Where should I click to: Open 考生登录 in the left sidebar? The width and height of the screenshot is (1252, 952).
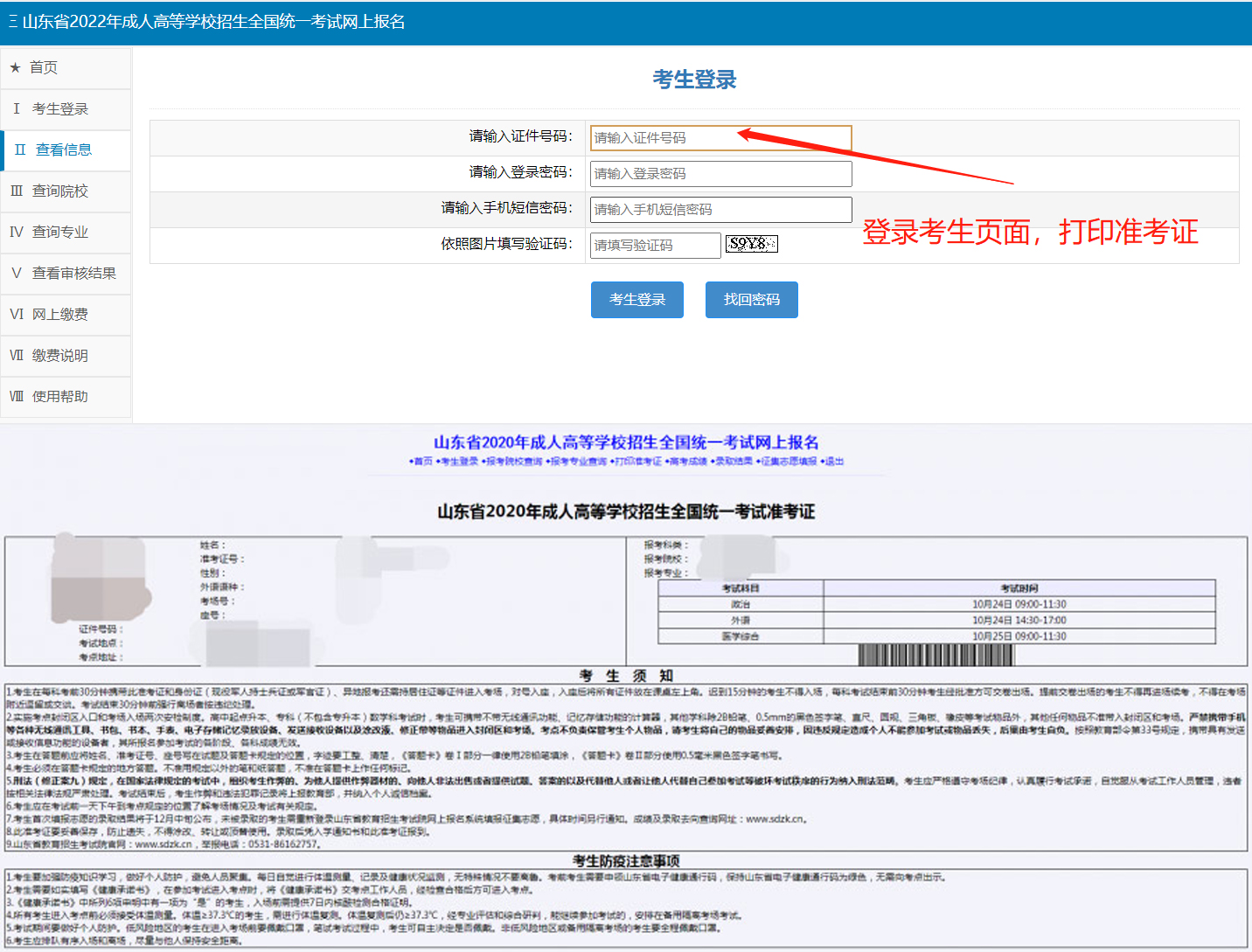click(x=59, y=108)
